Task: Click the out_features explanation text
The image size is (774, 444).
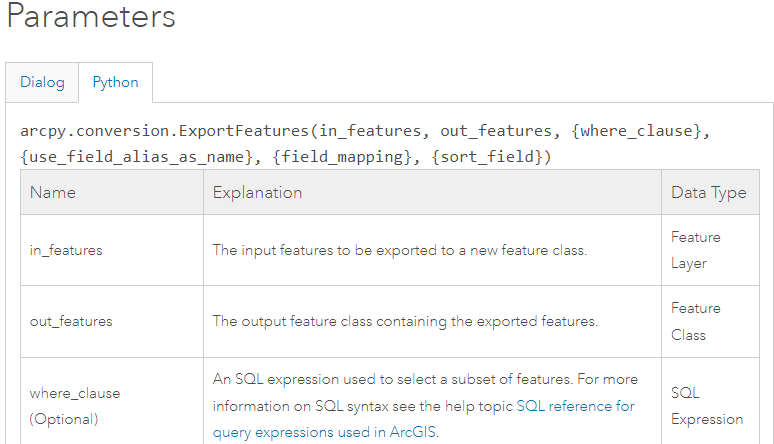Action: coord(405,322)
